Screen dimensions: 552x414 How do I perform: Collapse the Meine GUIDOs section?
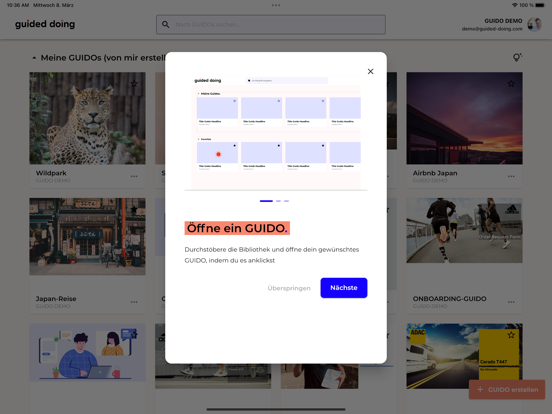point(34,58)
